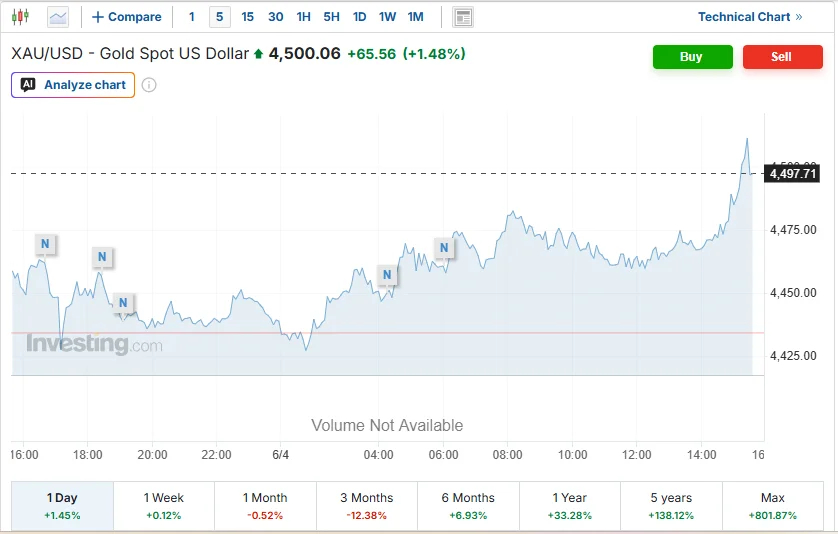Click the info icon beside Analyze chart
This screenshot has width=838, height=534.
[149, 85]
